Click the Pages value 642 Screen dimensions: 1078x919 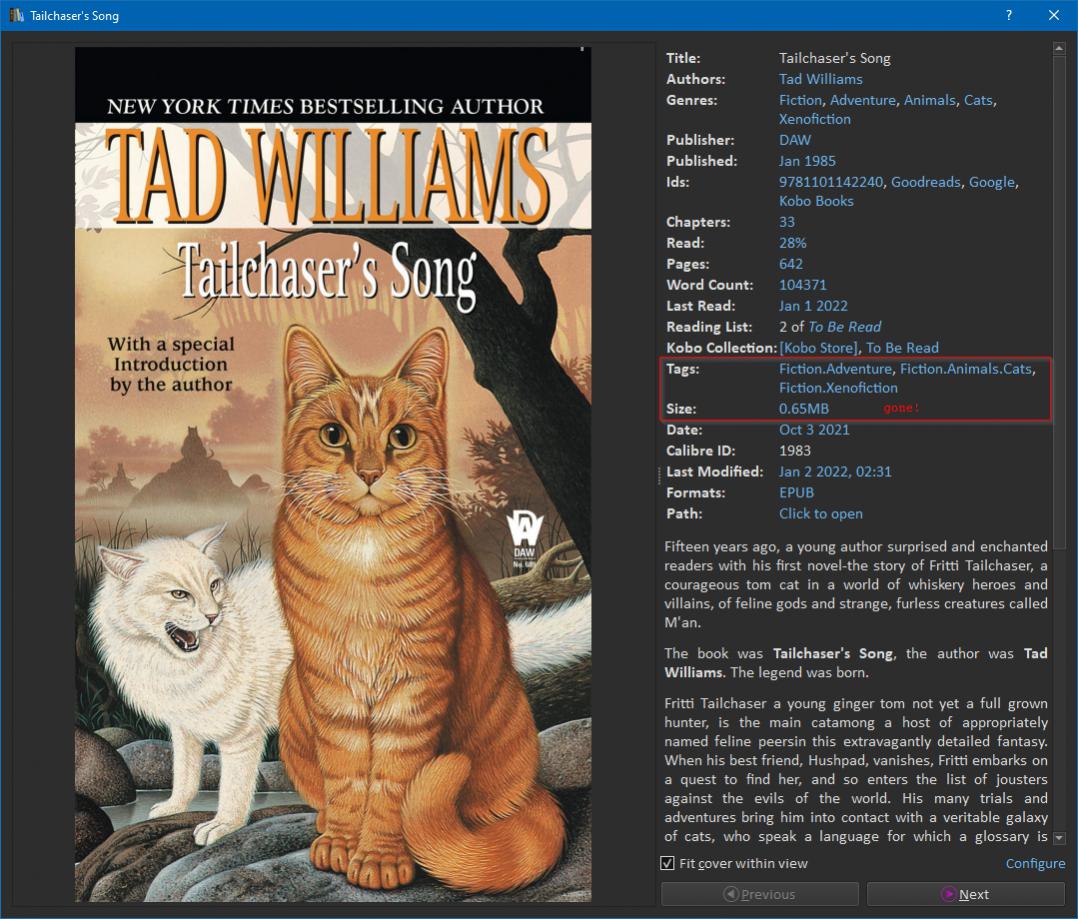[x=791, y=264]
